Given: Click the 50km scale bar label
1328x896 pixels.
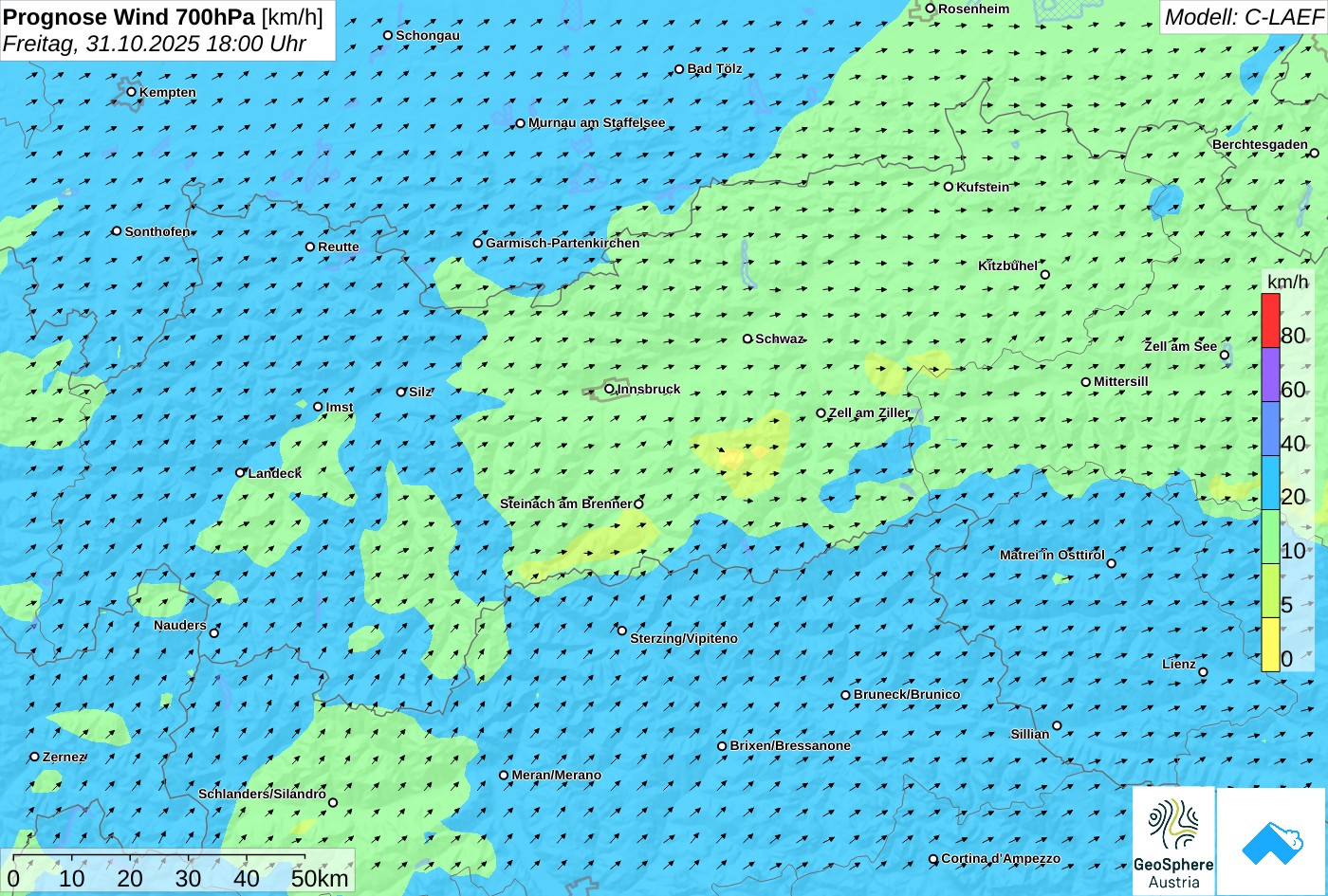Looking at the screenshot, I should point(320,878).
